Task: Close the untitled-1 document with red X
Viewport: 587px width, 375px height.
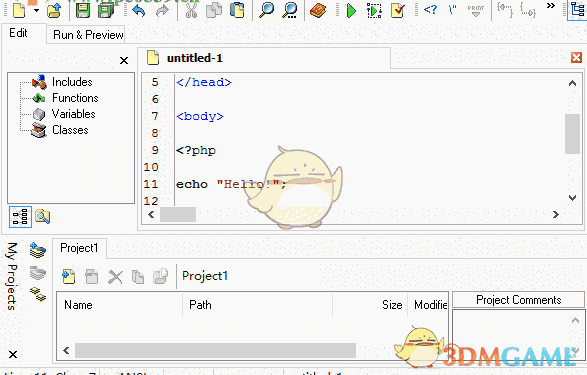Action: pos(576,57)
